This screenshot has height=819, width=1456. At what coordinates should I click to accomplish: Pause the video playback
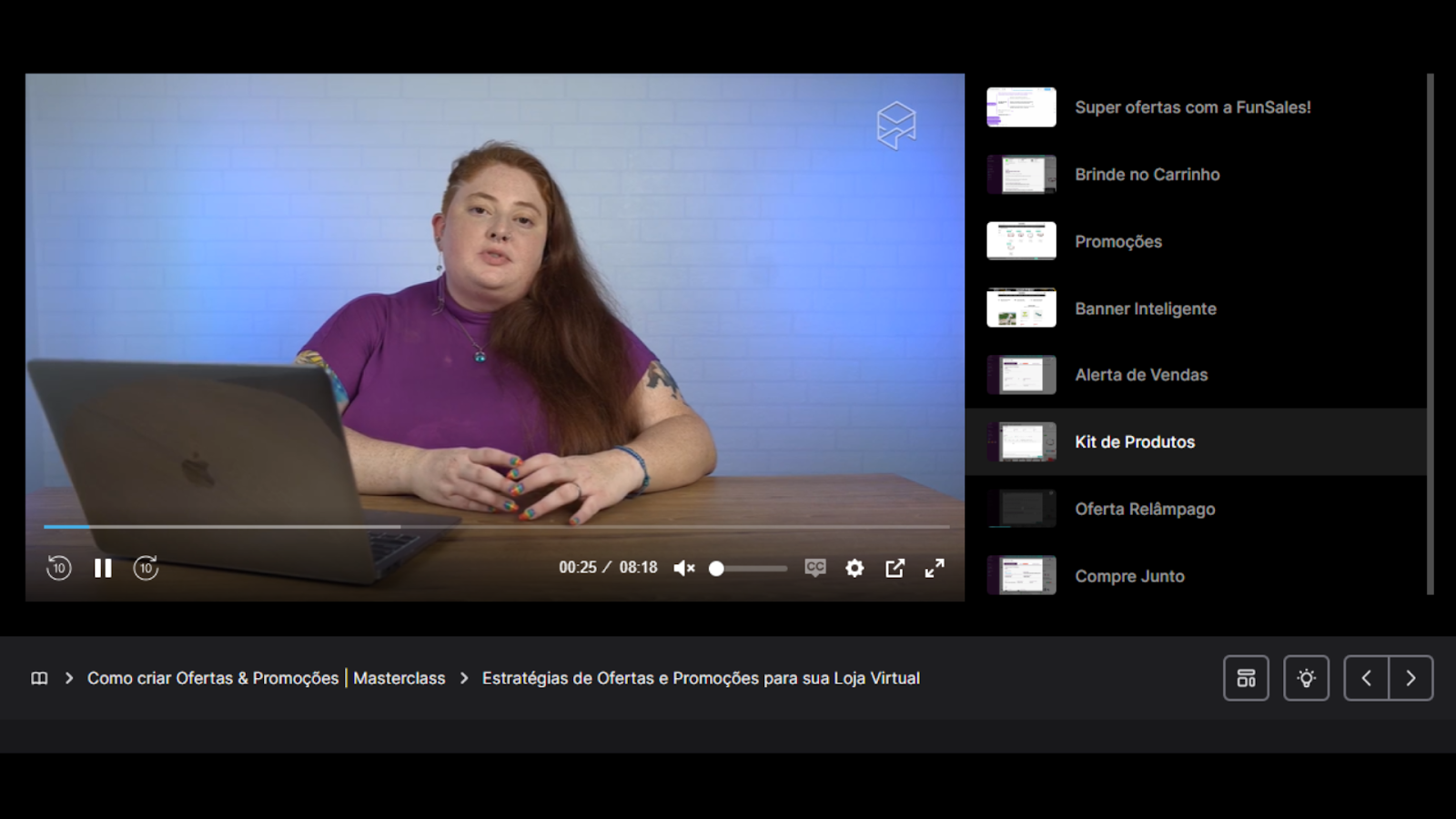coord(103,568)
